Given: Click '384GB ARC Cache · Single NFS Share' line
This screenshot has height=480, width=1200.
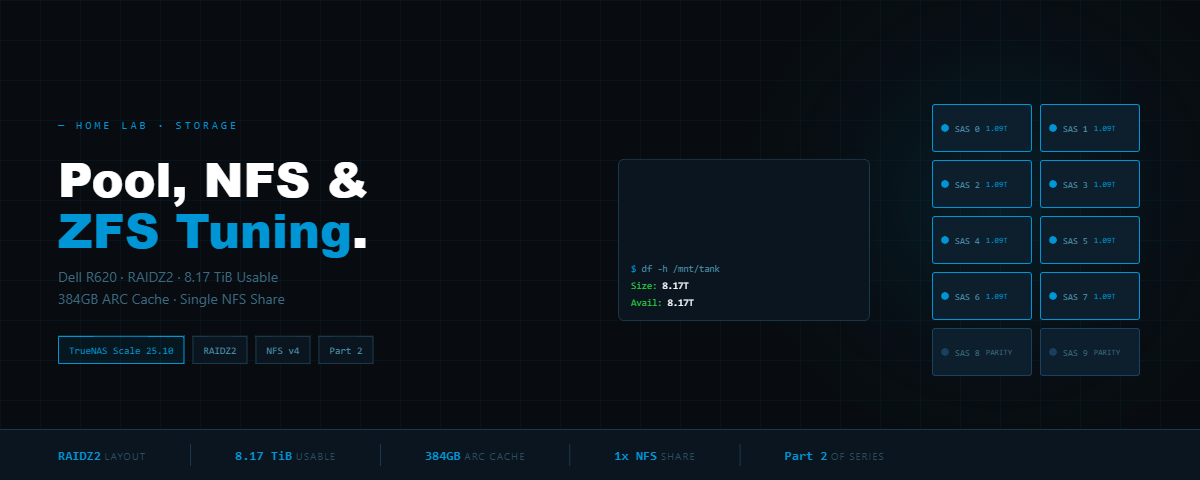Looking at the screenshot, I should [x=171, y=299].
